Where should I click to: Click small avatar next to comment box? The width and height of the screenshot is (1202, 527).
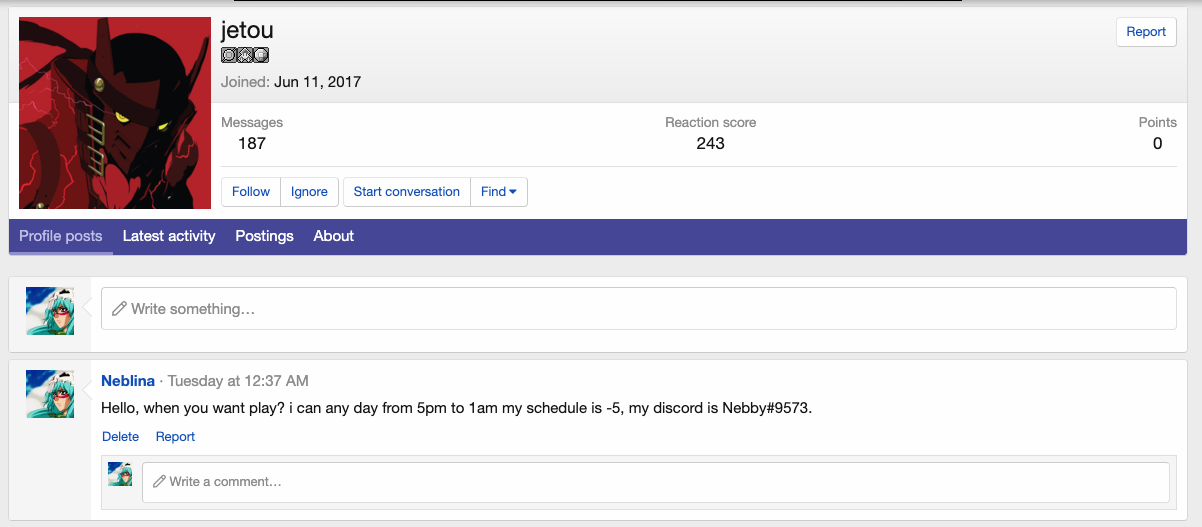pos(120,474)
